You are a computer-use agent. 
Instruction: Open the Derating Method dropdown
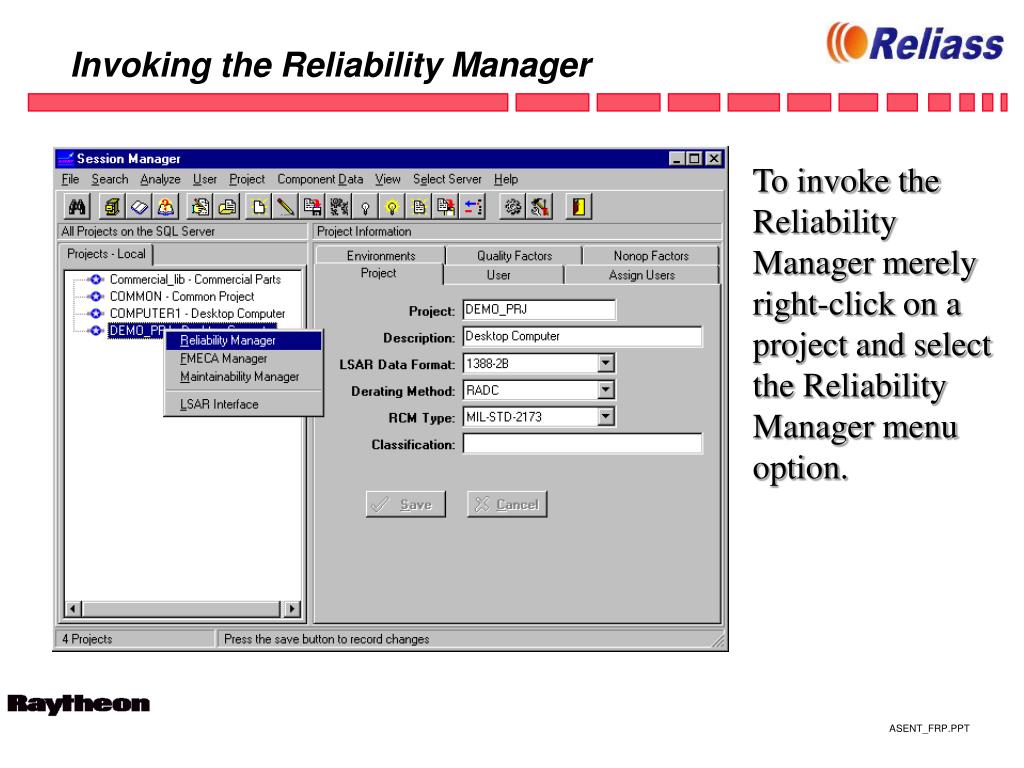pyautogui.click(x=606, y=390)
